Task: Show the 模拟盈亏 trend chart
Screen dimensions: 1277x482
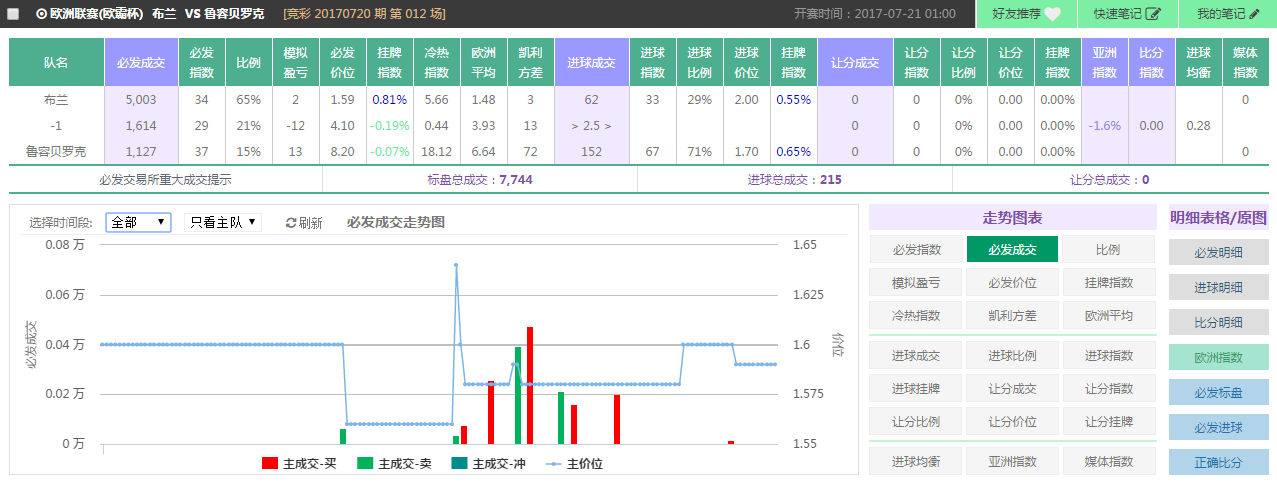Action: click(x=917, y=283)
